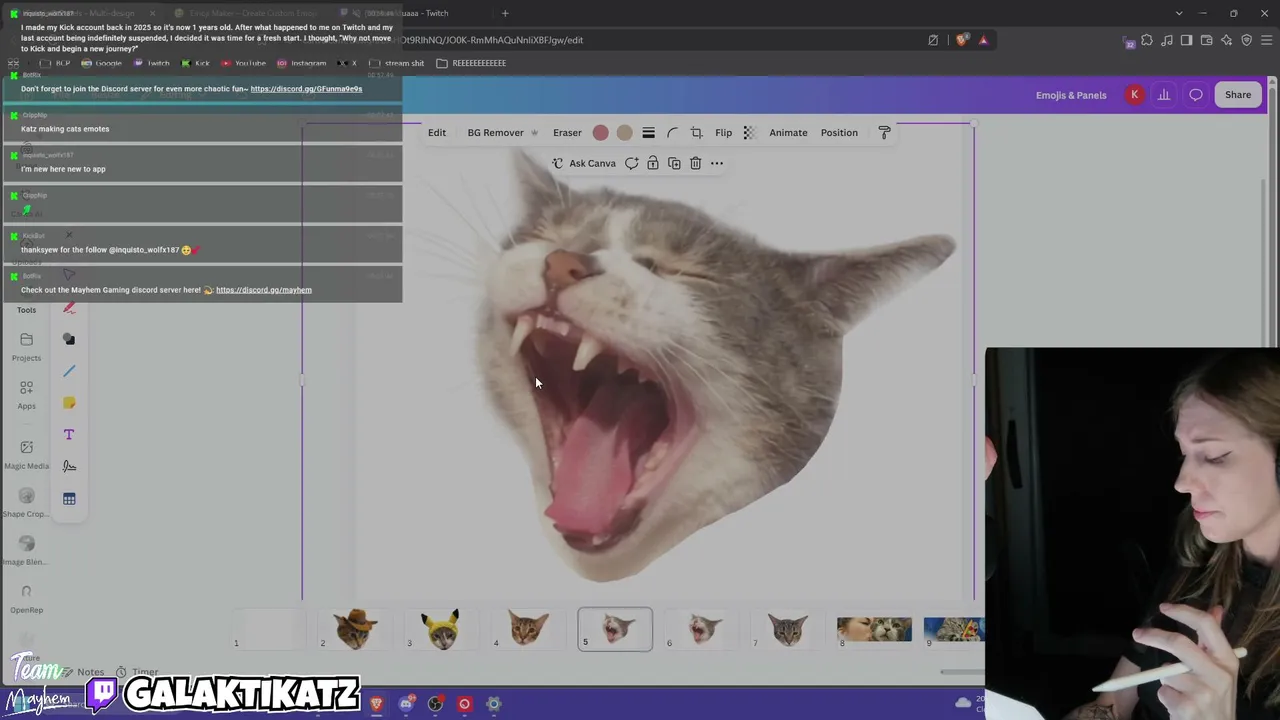Open the Shape Crop app in sidebar
The height and width of the screenshot is (720, 1280).
click(x=26, y=503)
